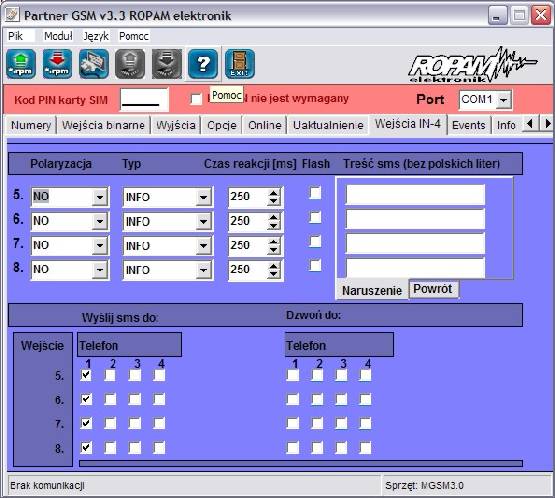Open Polaryzacja dropdown for input 7
The width and height of the screenshot is (555, 498).
[100, 246]
